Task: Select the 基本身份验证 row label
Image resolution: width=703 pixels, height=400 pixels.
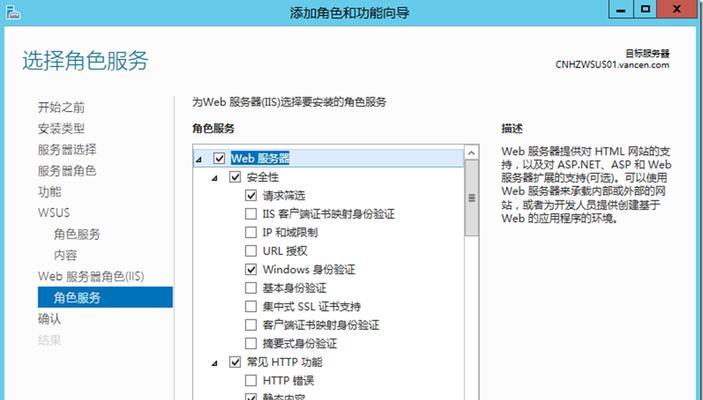Action: tap(295, 288)
